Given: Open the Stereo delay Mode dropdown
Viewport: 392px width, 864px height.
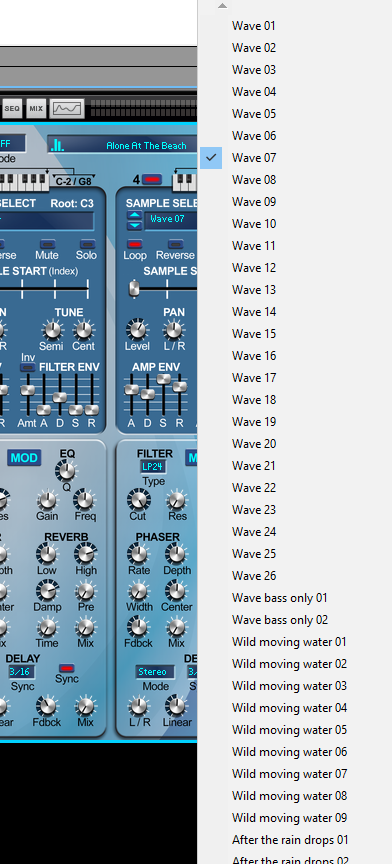Looking at the screenshot, I should pos(155,672).
